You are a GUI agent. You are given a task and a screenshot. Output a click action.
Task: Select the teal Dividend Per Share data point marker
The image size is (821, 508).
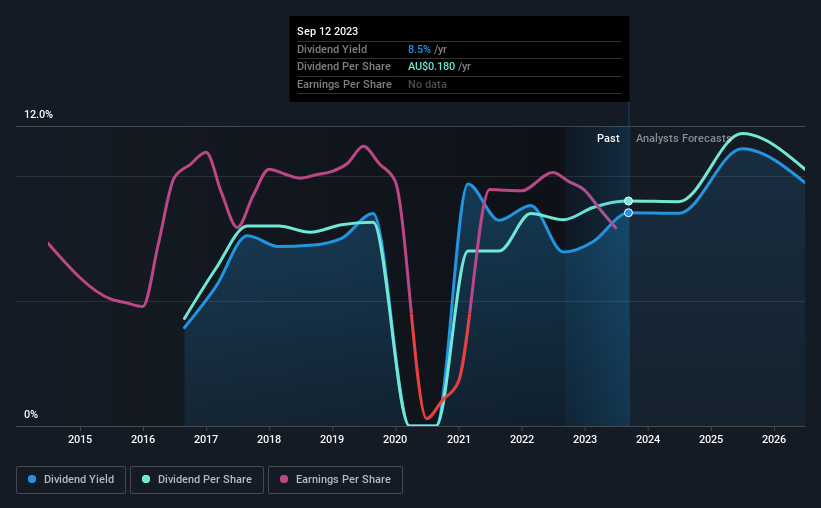click(628, 201)
